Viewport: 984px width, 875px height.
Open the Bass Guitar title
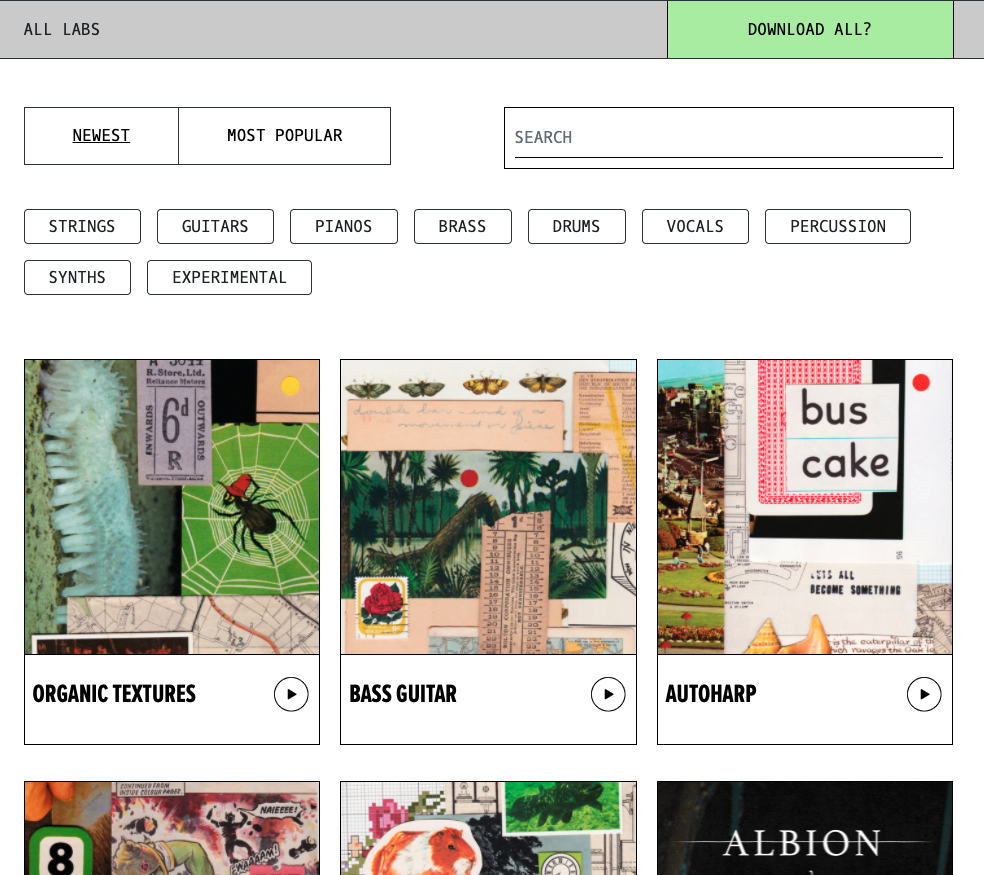pyautogui.click(x=403, y=694)
